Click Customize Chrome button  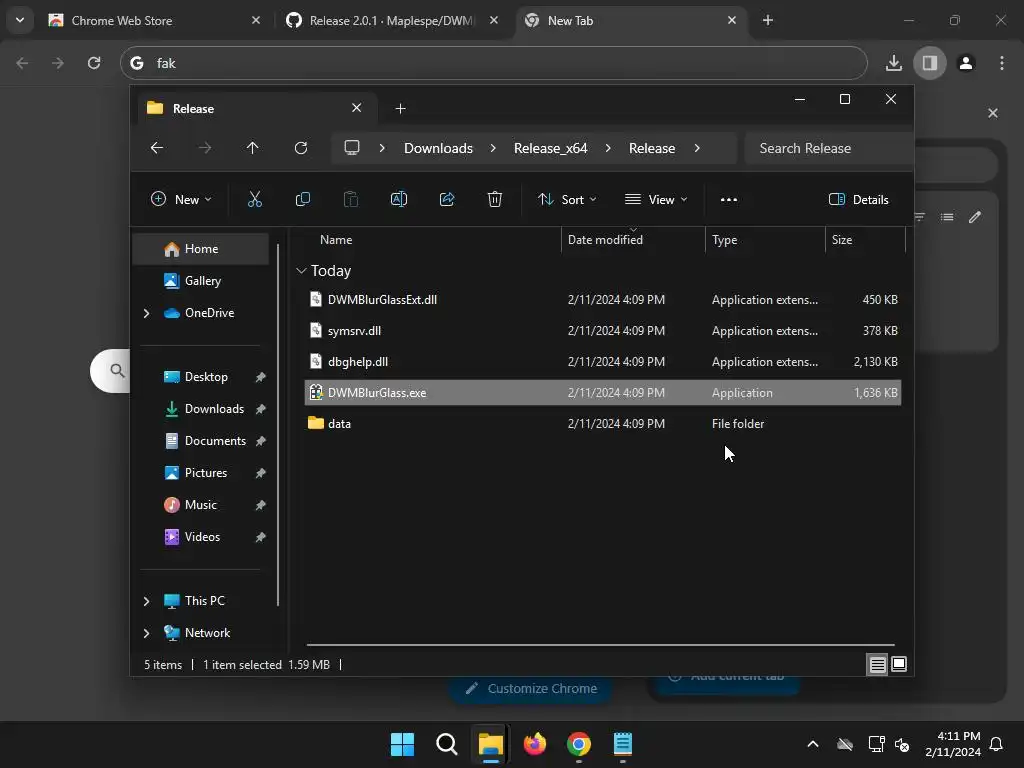pyautogui.click(x=531, y=688)
